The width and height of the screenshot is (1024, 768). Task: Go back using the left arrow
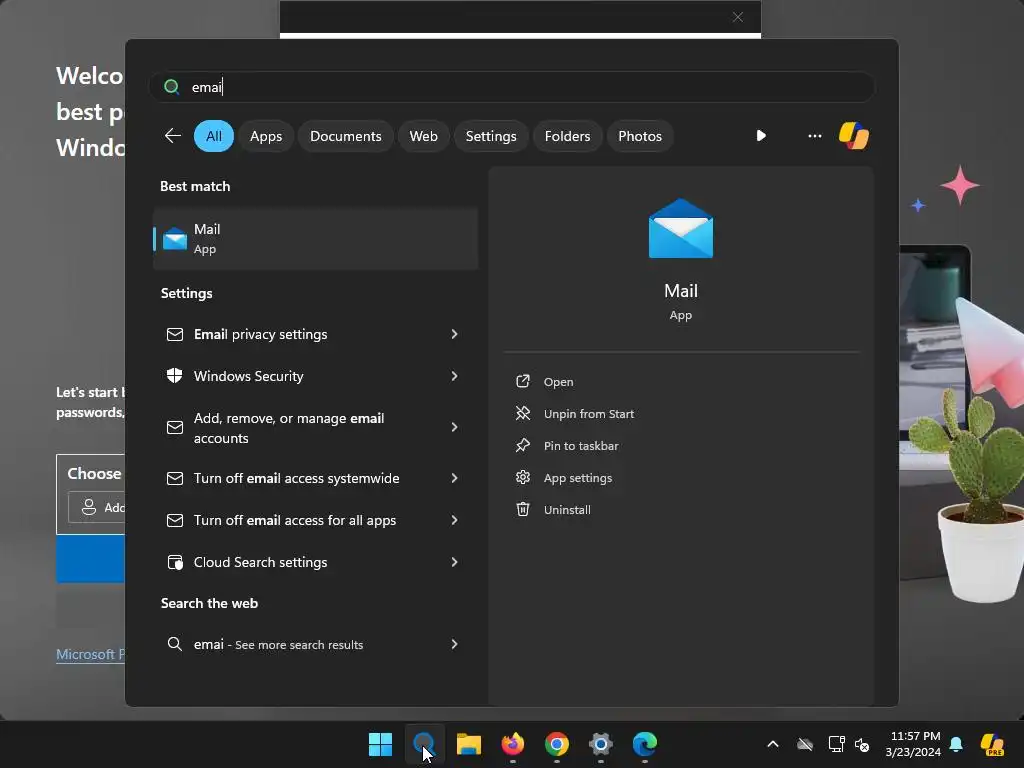pos(172,136)
